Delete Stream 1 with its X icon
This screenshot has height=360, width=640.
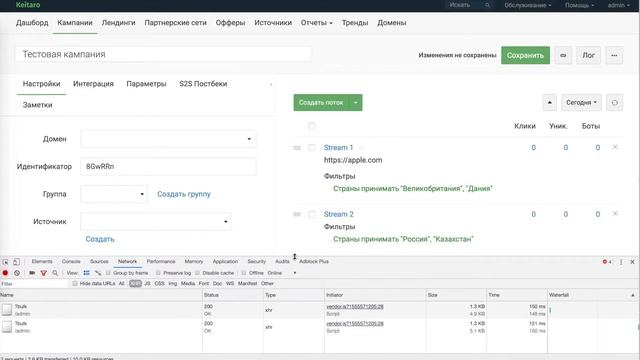615,147
